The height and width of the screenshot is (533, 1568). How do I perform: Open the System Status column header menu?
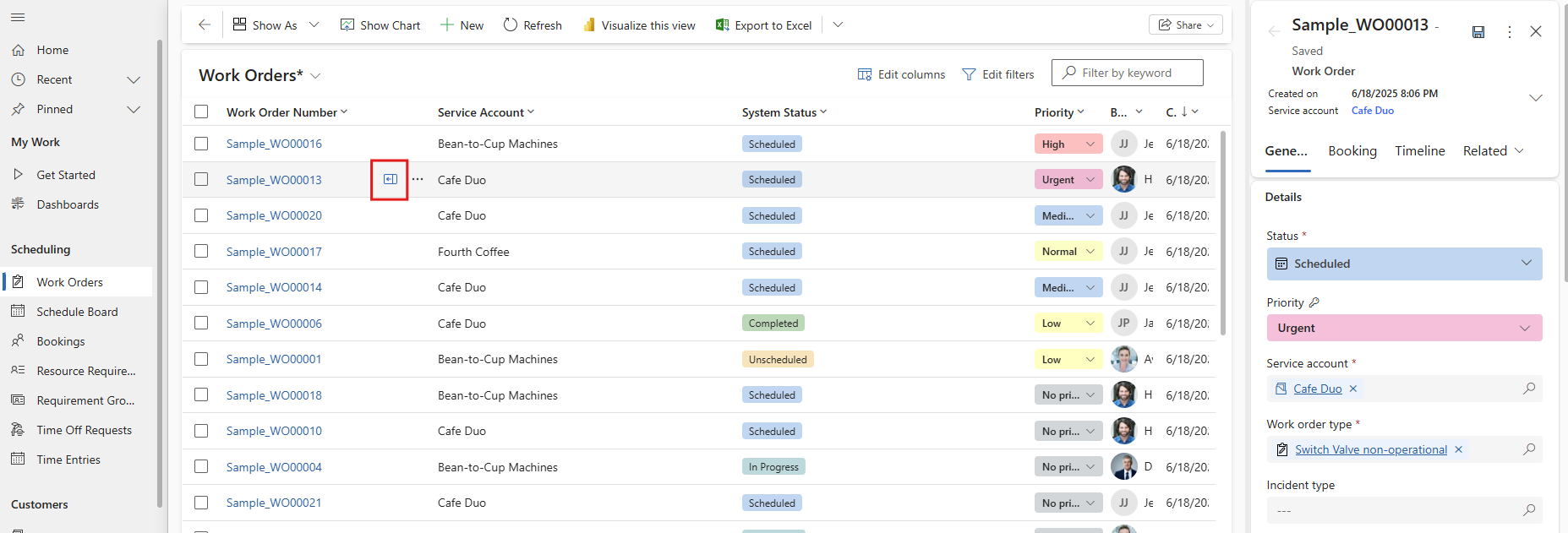coord(784,112)
